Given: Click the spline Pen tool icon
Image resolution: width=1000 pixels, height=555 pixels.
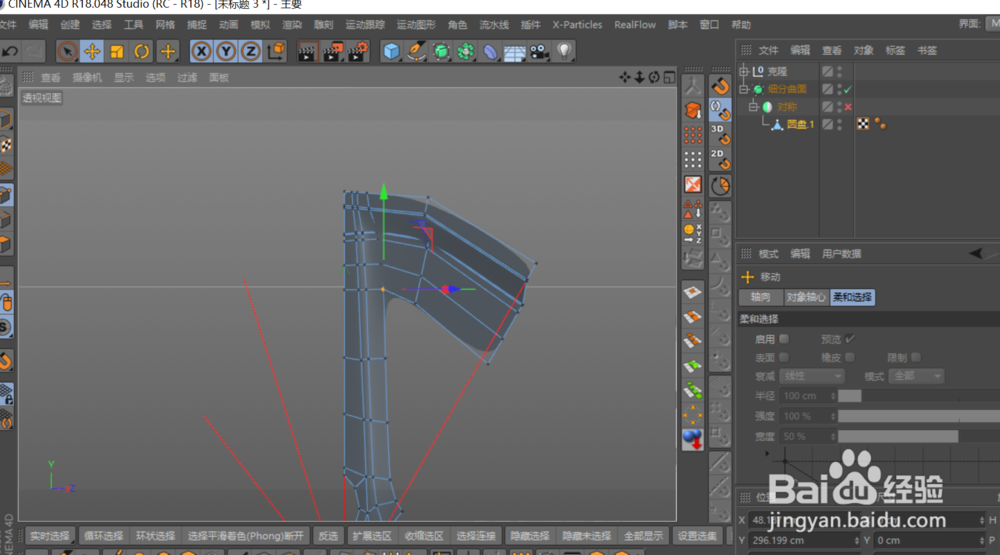Looking at the screenshot, I should pyautogui.click(x=416, y=52).
